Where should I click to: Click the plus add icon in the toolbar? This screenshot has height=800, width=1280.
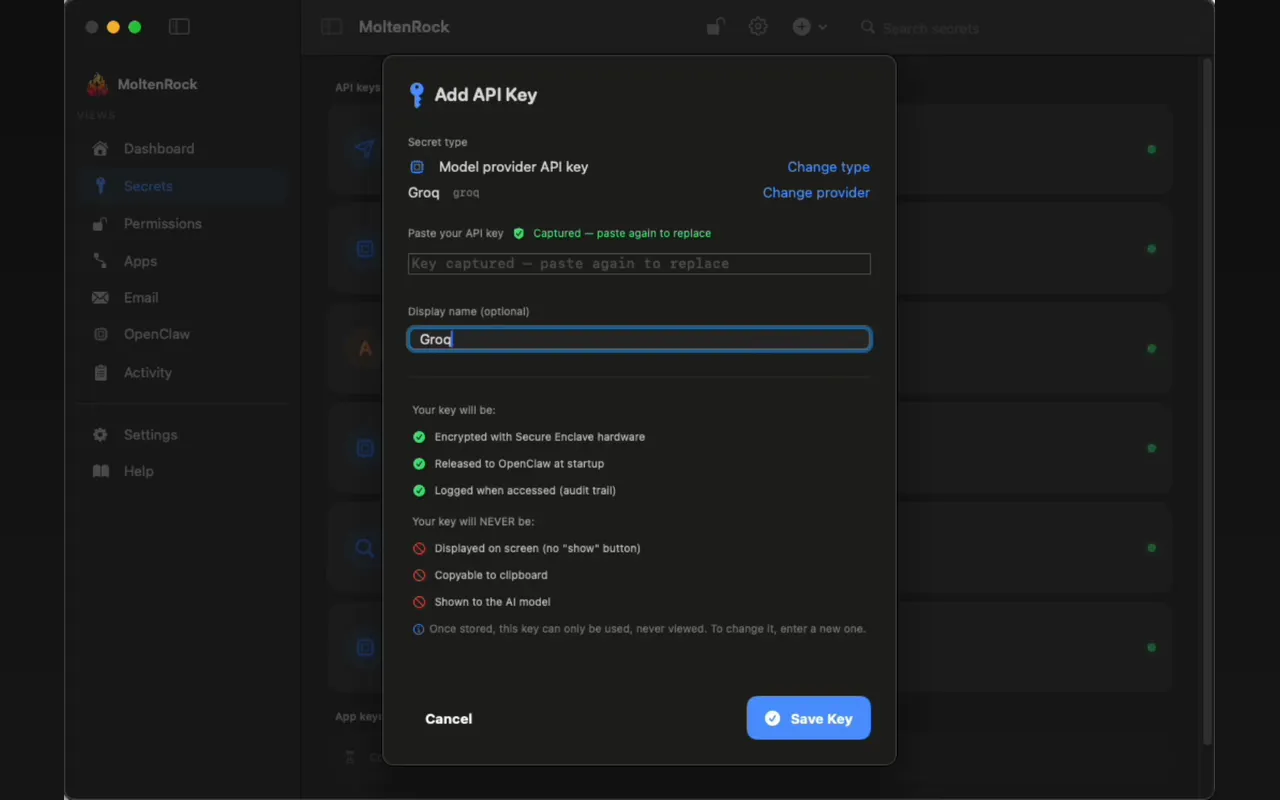pos(801,27)
